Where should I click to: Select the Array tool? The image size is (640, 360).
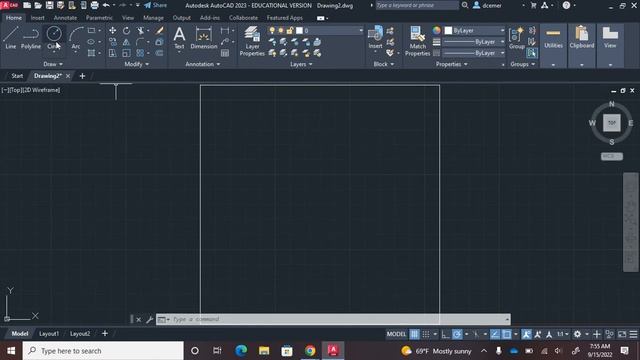(140, 53)
